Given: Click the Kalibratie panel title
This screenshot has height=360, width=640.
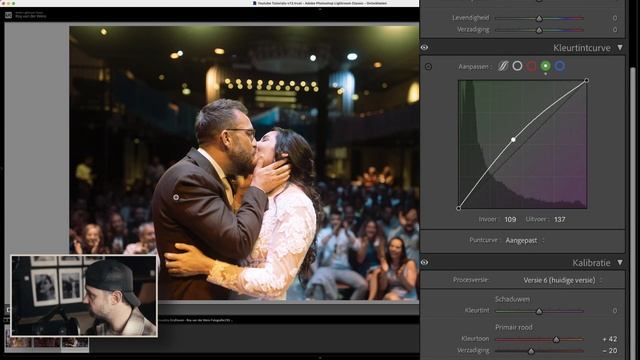Looking at the screenshot, I should click(x=591, y=263).
